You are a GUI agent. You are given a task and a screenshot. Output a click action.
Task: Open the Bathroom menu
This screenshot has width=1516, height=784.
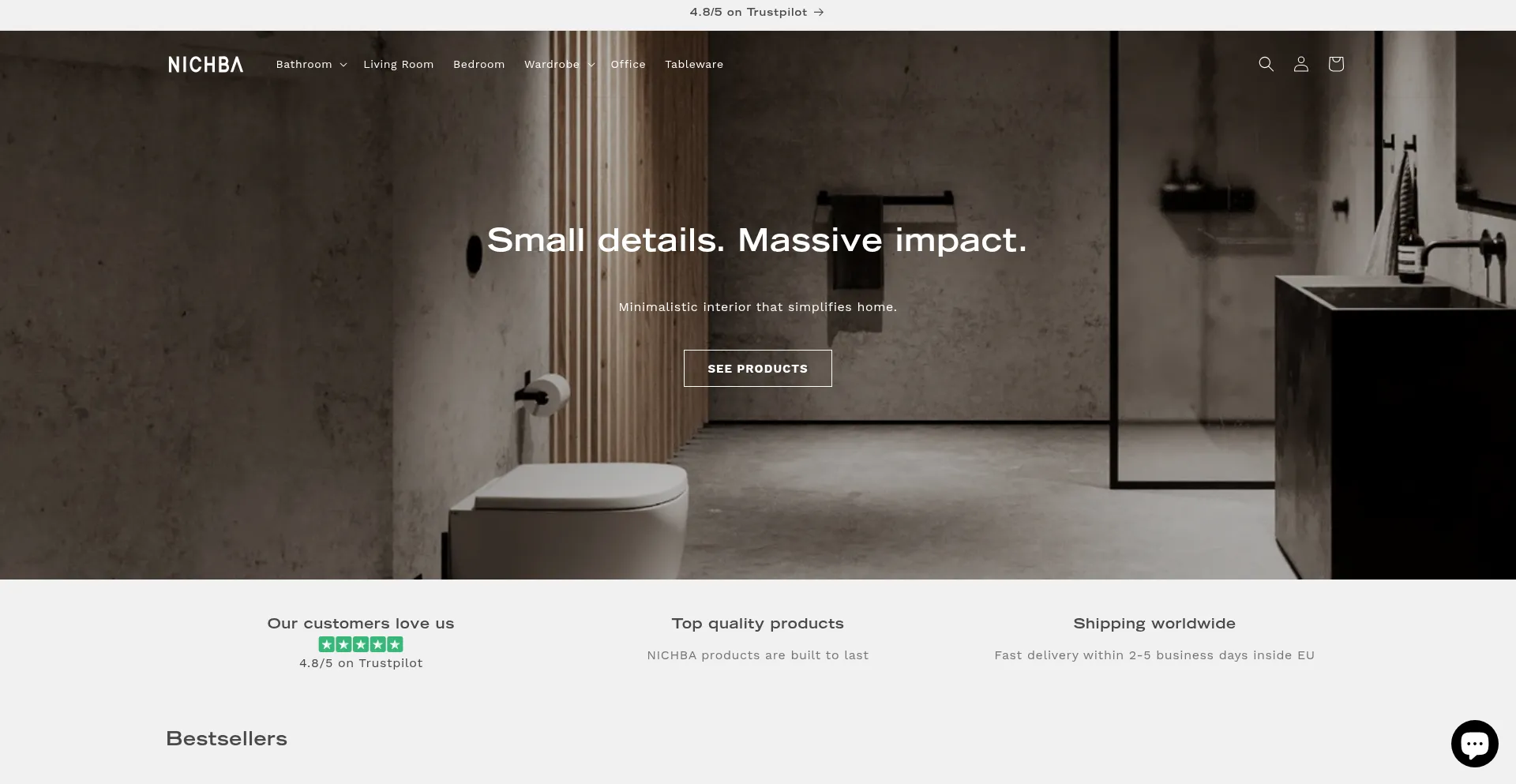[x=304, y=64]
